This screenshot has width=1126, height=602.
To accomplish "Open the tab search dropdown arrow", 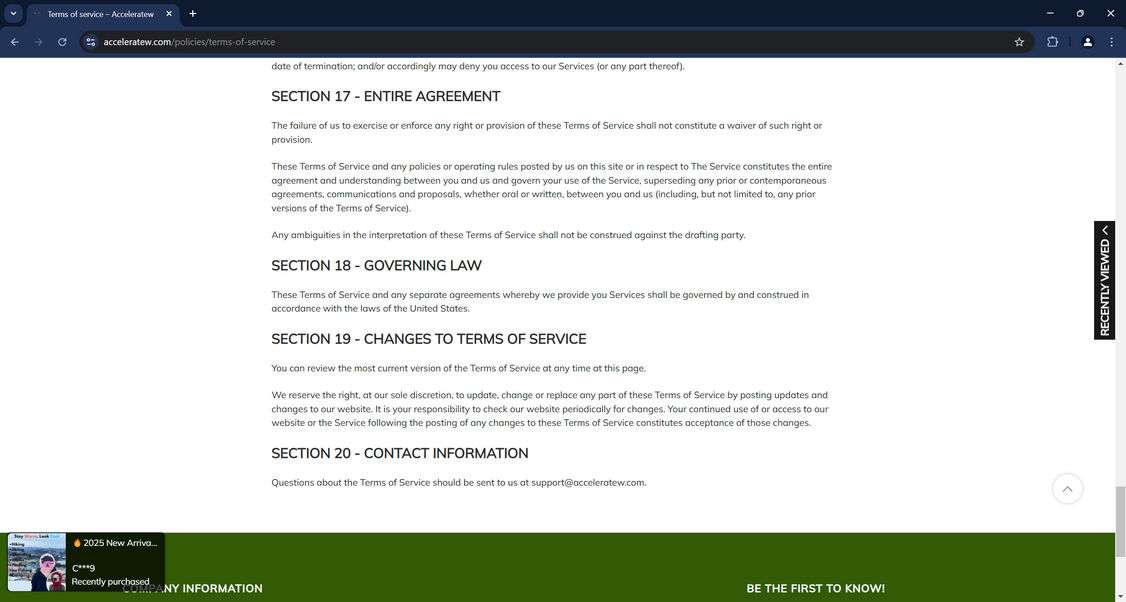I will [x=13, y=13].
